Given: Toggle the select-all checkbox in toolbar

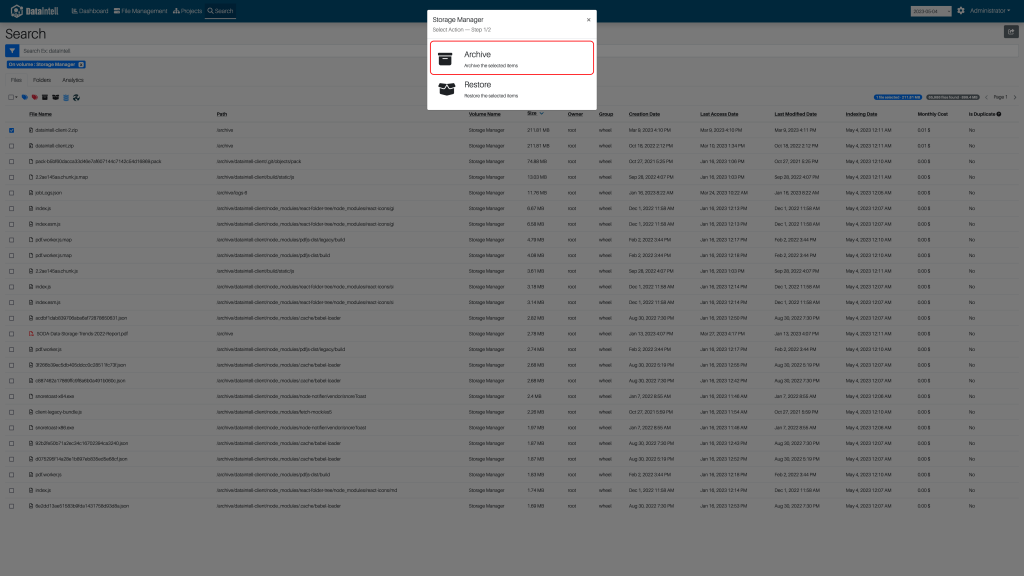Looking at the screenshot, I should pyautogui.click(x=10, y=97).
